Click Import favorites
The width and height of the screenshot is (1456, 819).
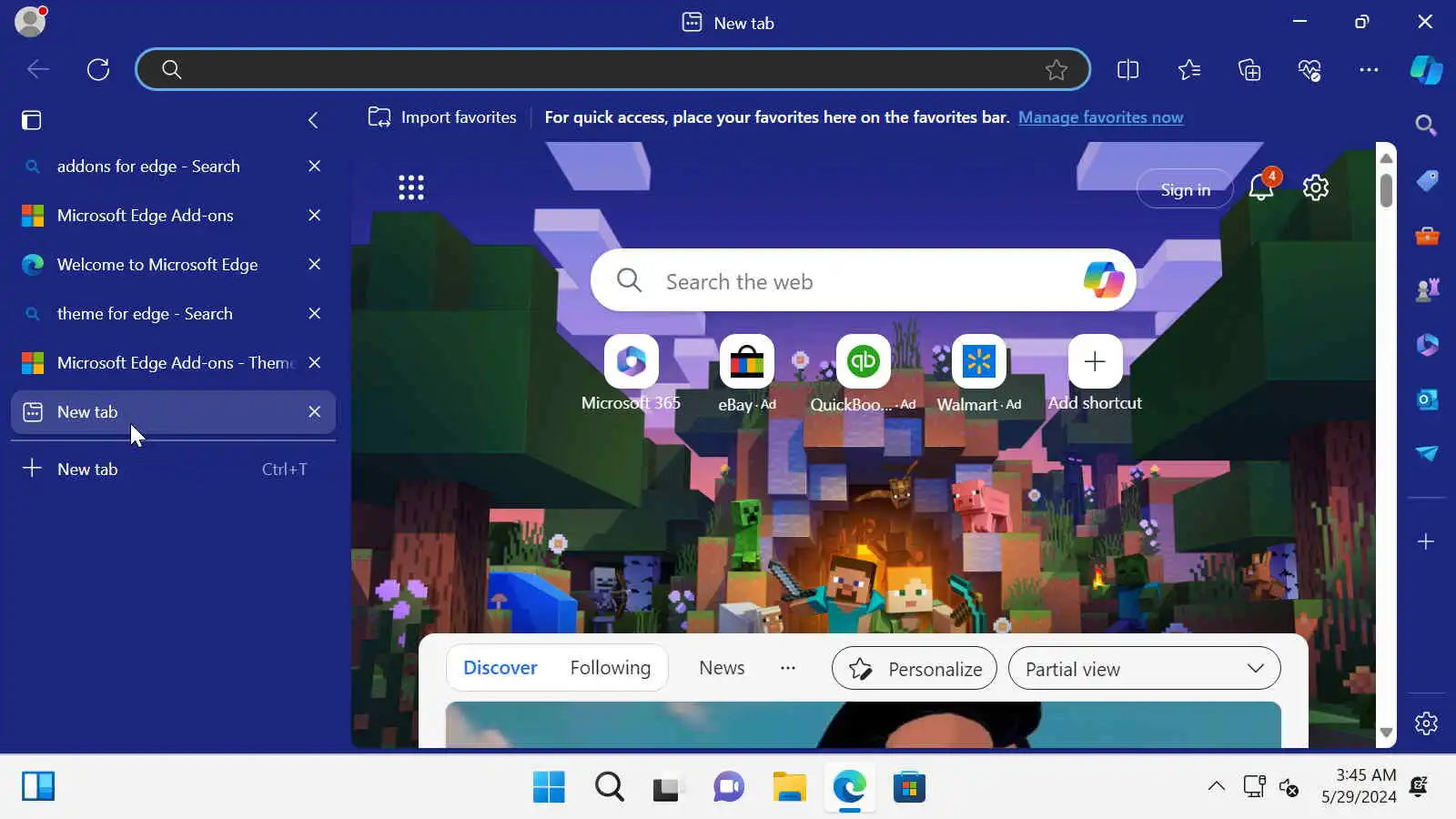click(442, 117)
